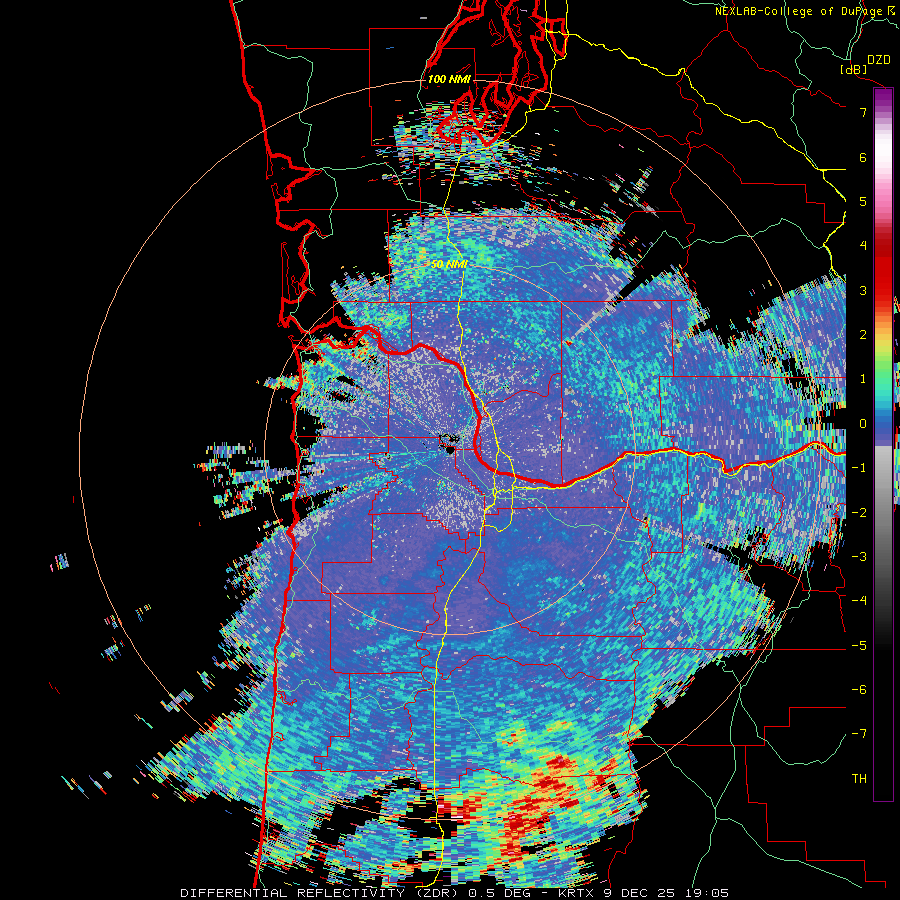Pick the "-4" value on the color scale
The width and height of the screenshot is (900, 900).
click(859, 601)
